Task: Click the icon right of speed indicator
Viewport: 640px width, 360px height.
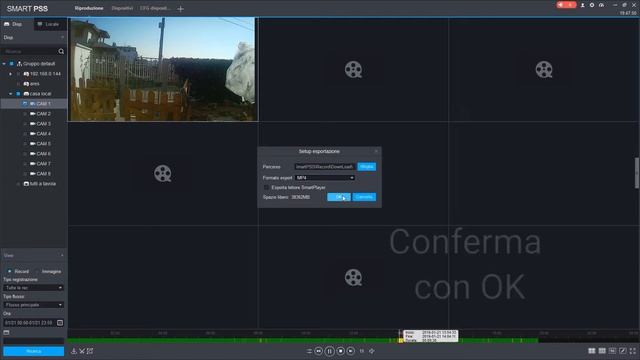Action: click(372, 351)
